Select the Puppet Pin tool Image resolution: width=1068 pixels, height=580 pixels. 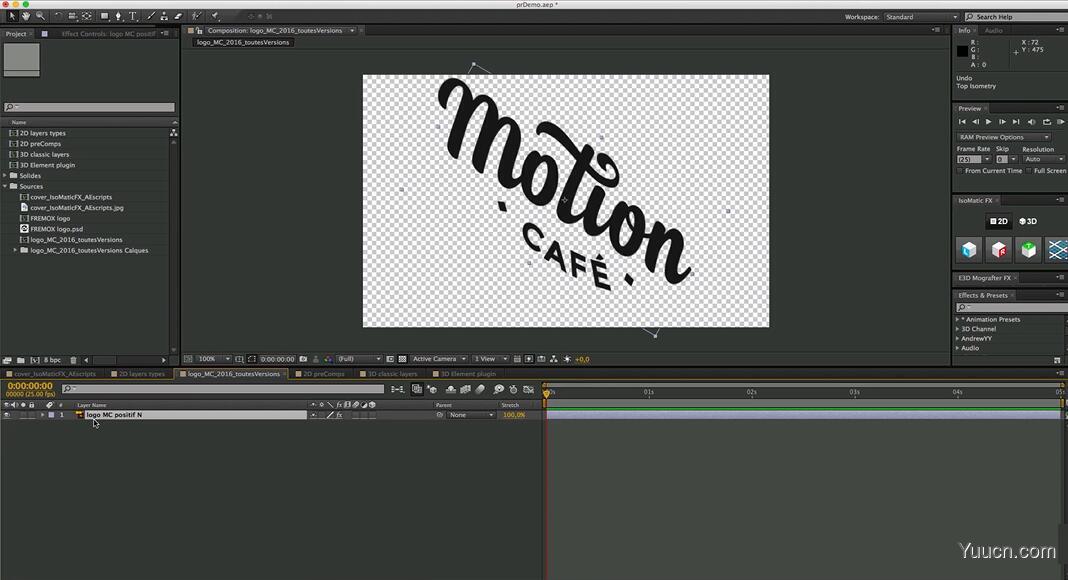[215, 16]
